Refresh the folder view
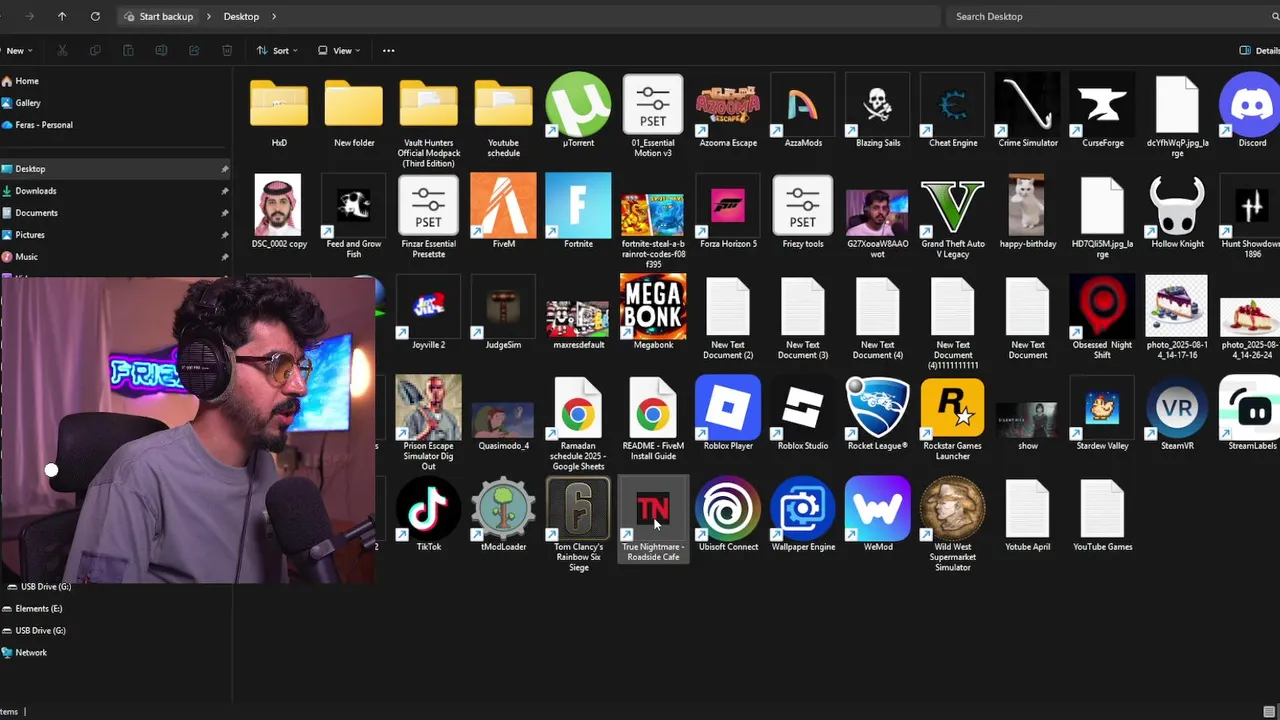 click(95, 16)
